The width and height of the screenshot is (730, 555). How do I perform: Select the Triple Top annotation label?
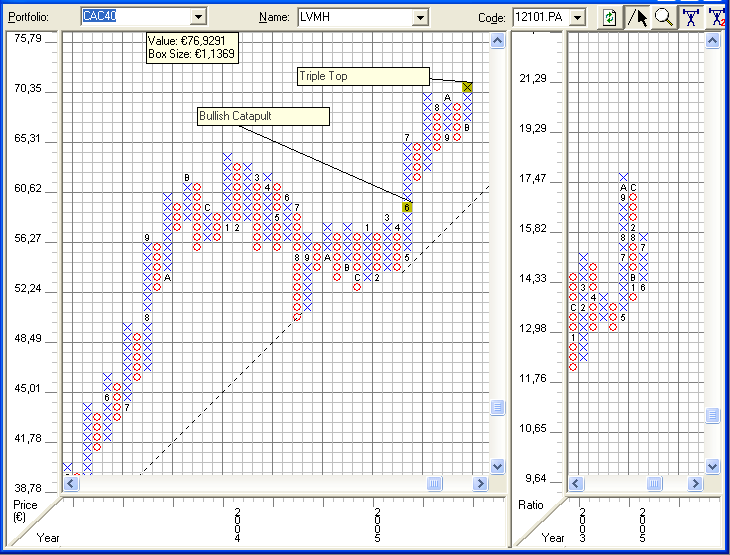point(363,76)
